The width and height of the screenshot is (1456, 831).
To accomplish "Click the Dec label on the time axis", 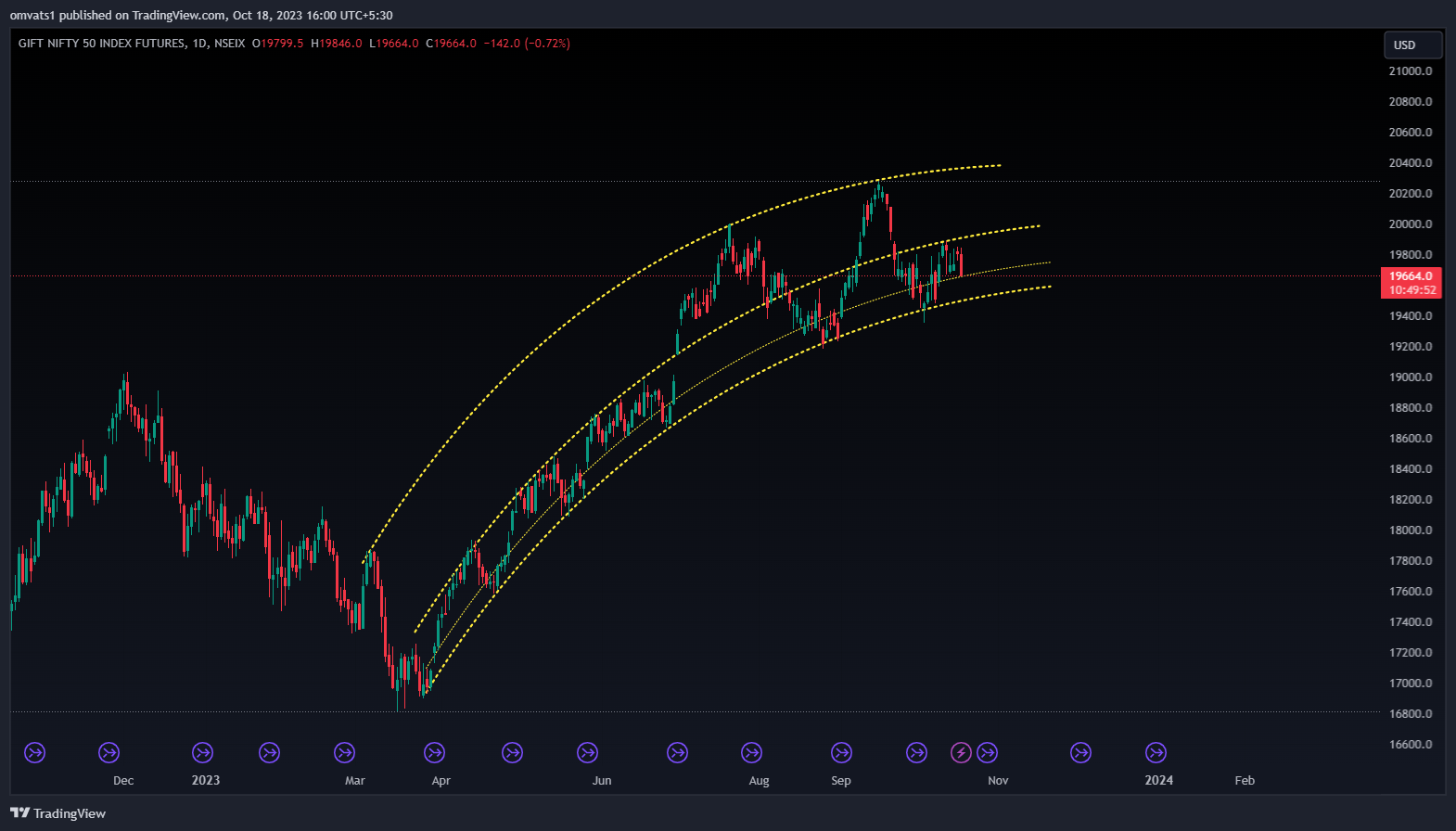I will click(123, 781).
